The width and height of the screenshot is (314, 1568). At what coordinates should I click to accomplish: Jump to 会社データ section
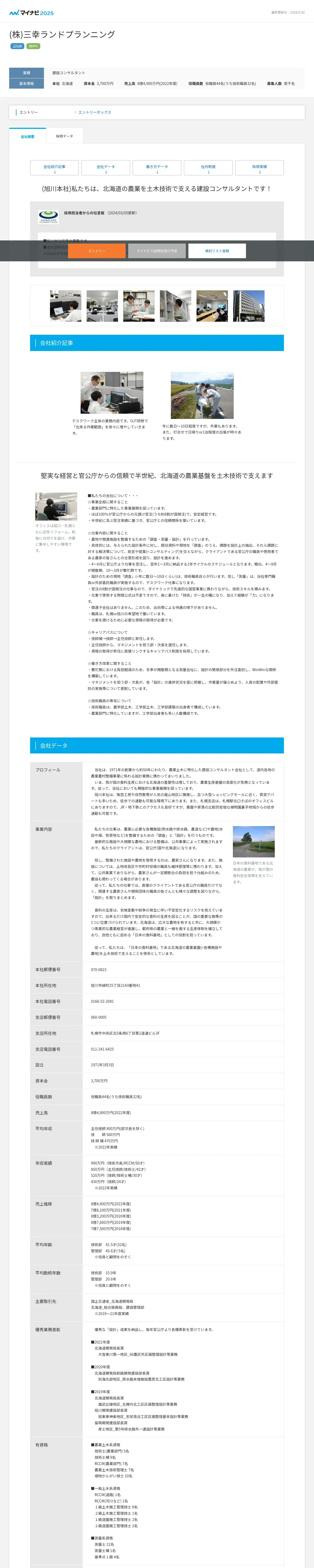pos(105,168)
